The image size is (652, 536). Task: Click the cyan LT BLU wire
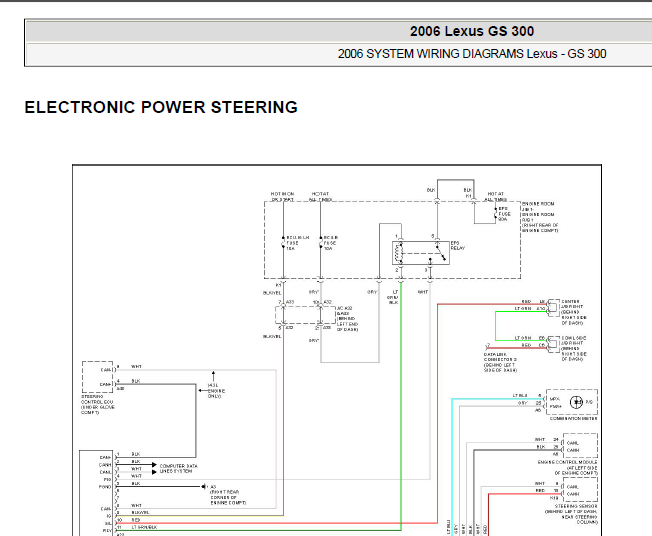coord(452,466)
